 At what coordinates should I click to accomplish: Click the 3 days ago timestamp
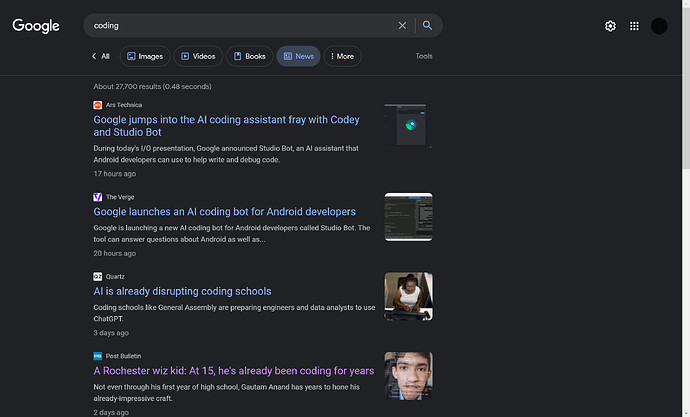coord(111,333)
